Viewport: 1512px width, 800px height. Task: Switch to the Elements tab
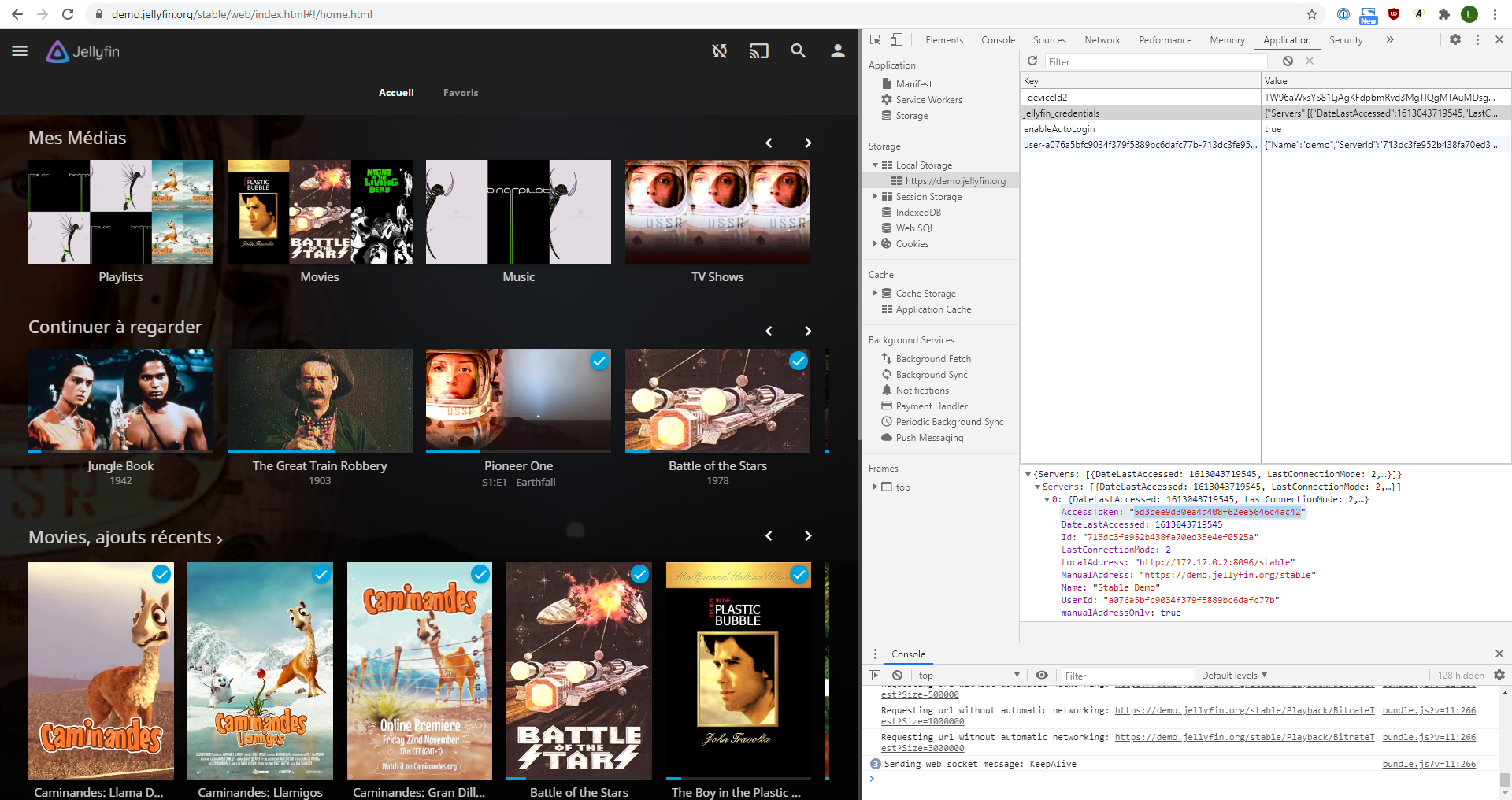[x=944, y=39]
